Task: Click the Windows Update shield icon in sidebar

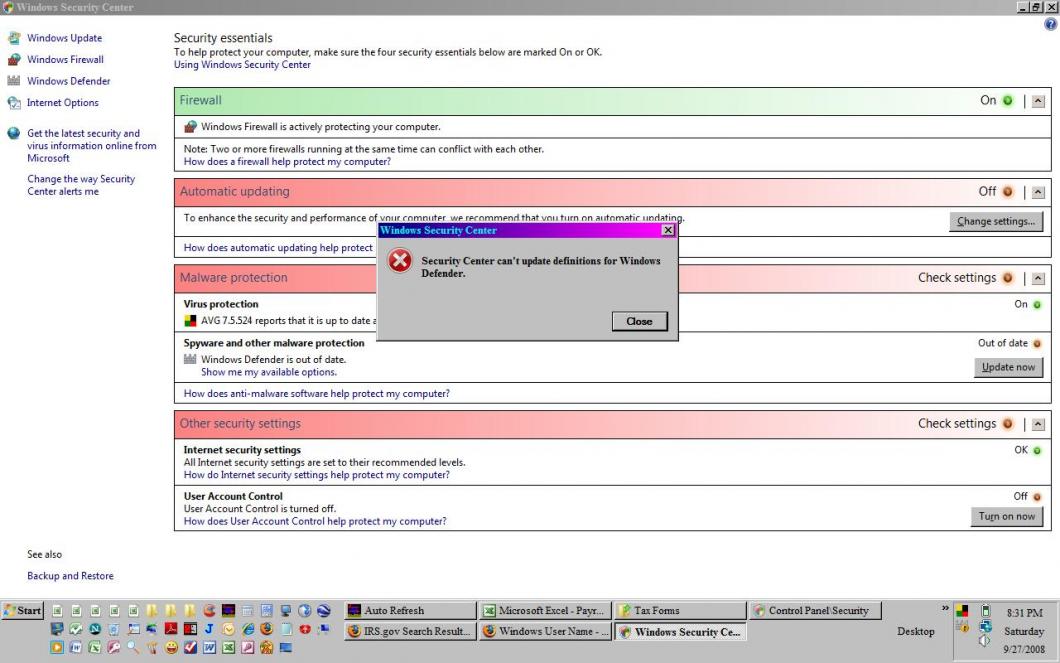Action: click(14, 38)
